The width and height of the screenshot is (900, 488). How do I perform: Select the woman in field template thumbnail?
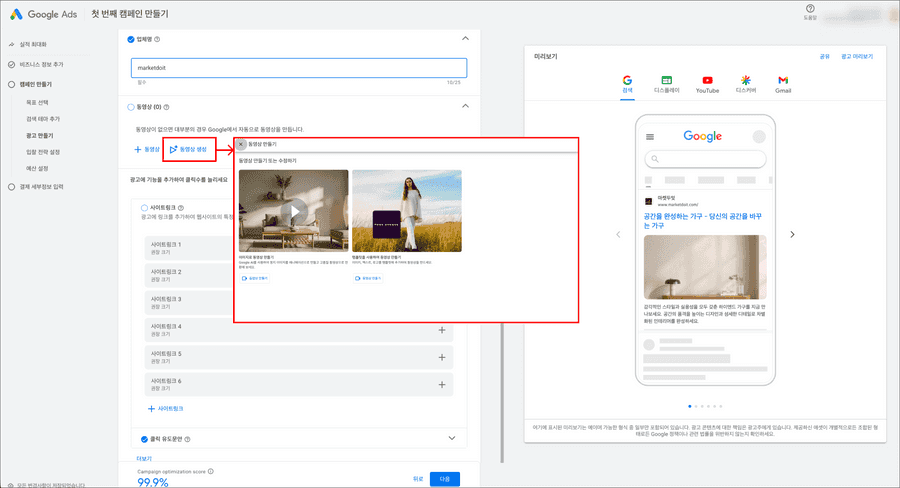(407, 211)
